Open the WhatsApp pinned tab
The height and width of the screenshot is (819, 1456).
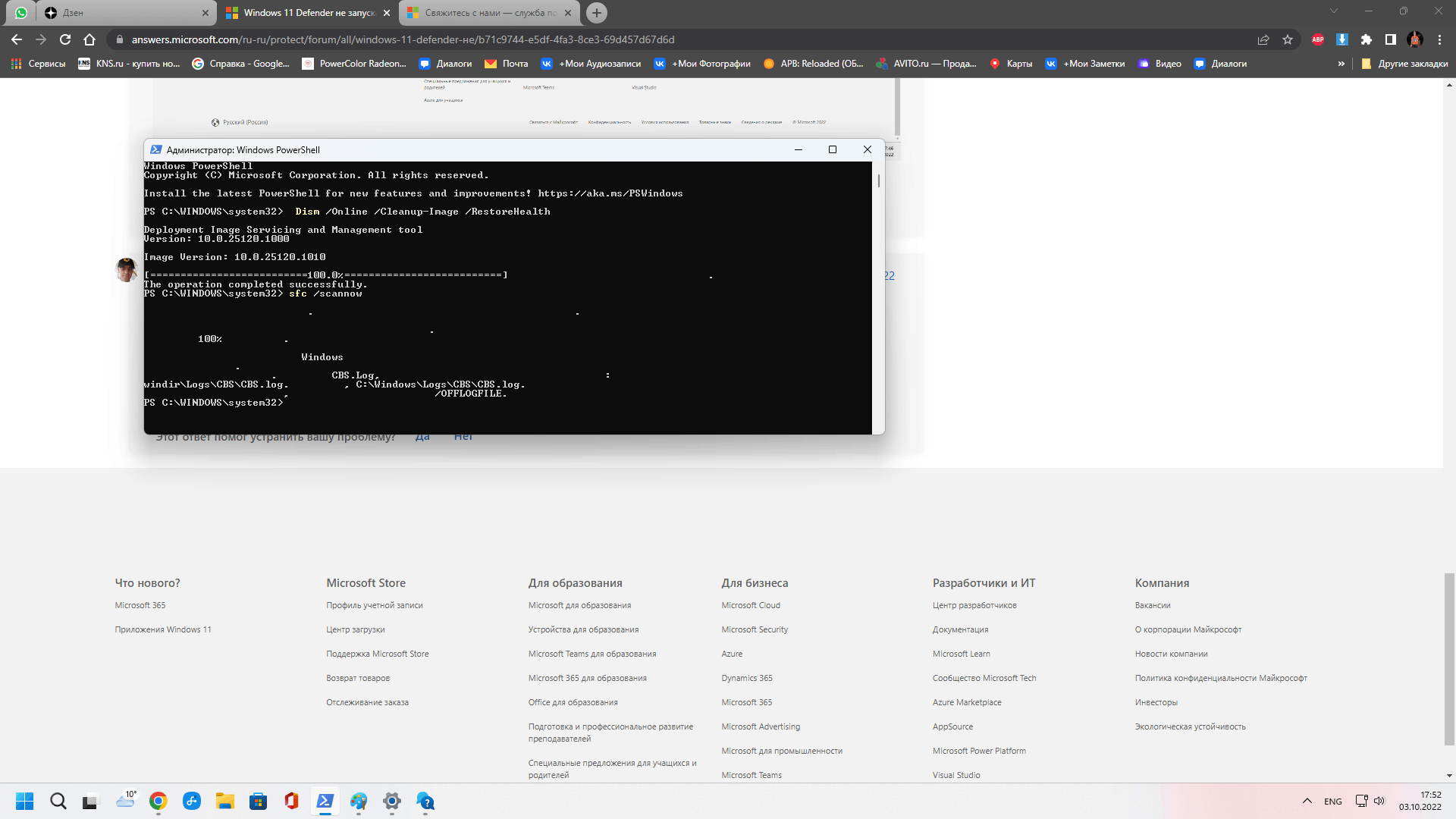click(x=20, y=13)
